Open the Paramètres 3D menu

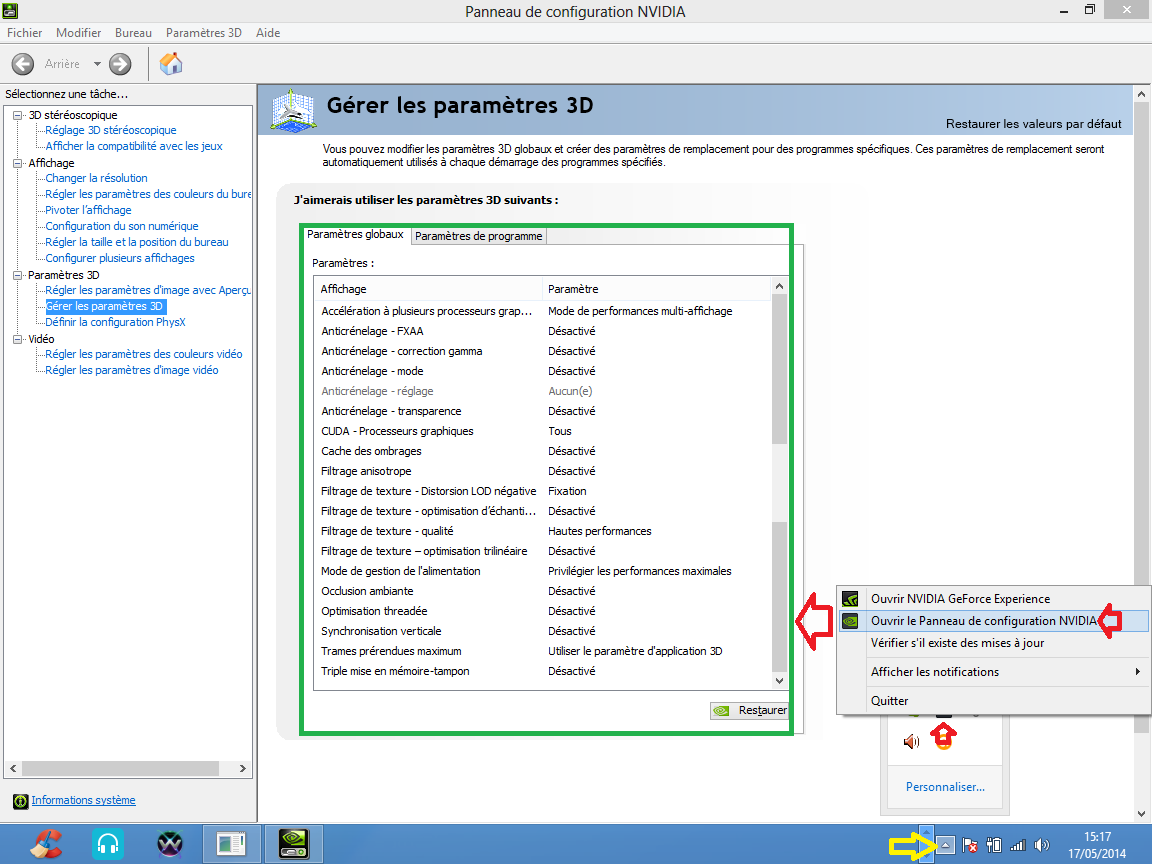(x=204, y=33)
